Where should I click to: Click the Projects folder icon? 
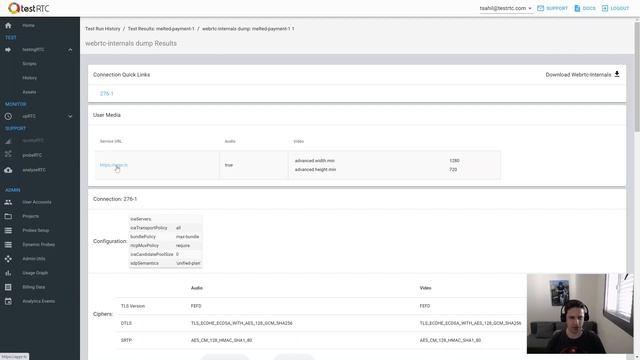point(8,216)
